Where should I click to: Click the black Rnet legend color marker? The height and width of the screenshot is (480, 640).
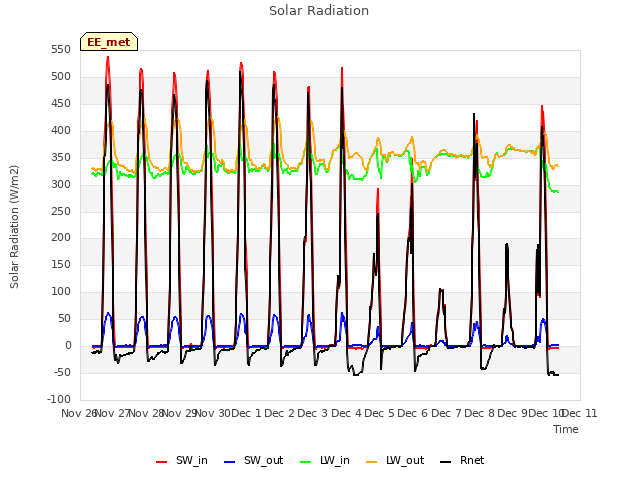(x=446, y=462)
